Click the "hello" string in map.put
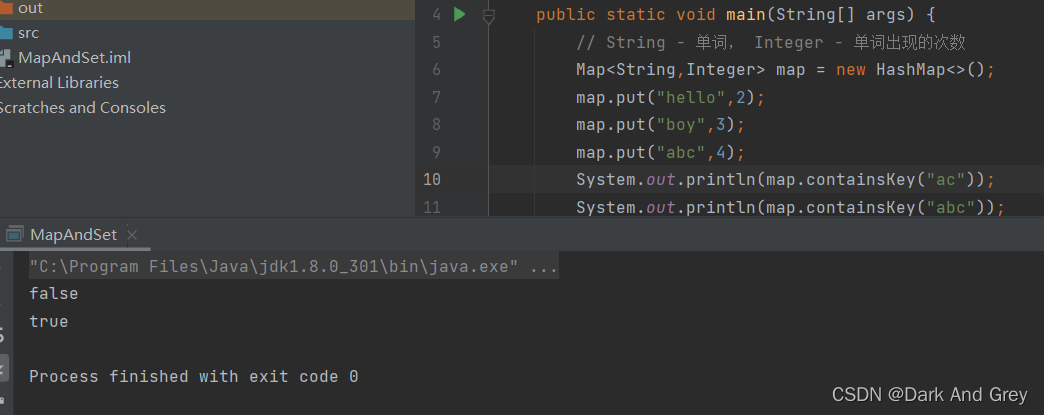This screenshot has height=415, width=1044. [x=691, y=97]
